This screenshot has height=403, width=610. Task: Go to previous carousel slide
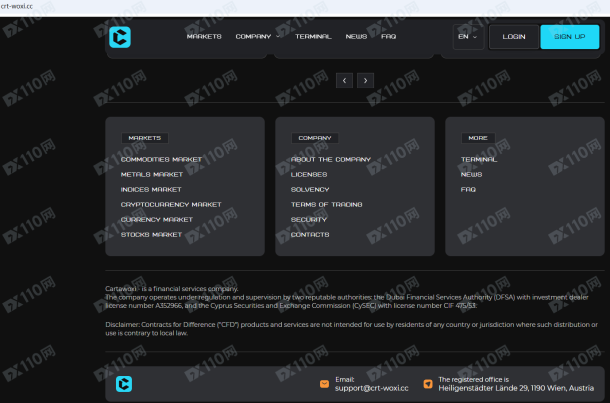(343, 79)
